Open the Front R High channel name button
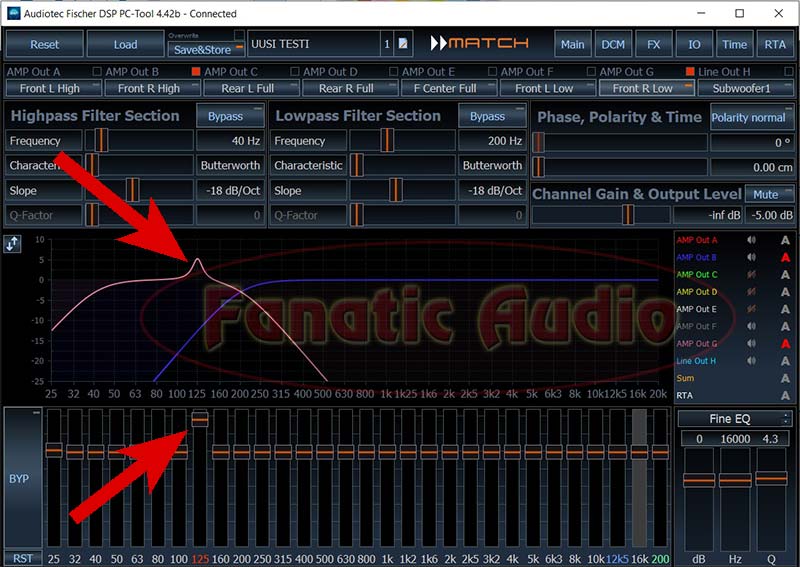The image size is (800, 567). (x=152, y=88)
